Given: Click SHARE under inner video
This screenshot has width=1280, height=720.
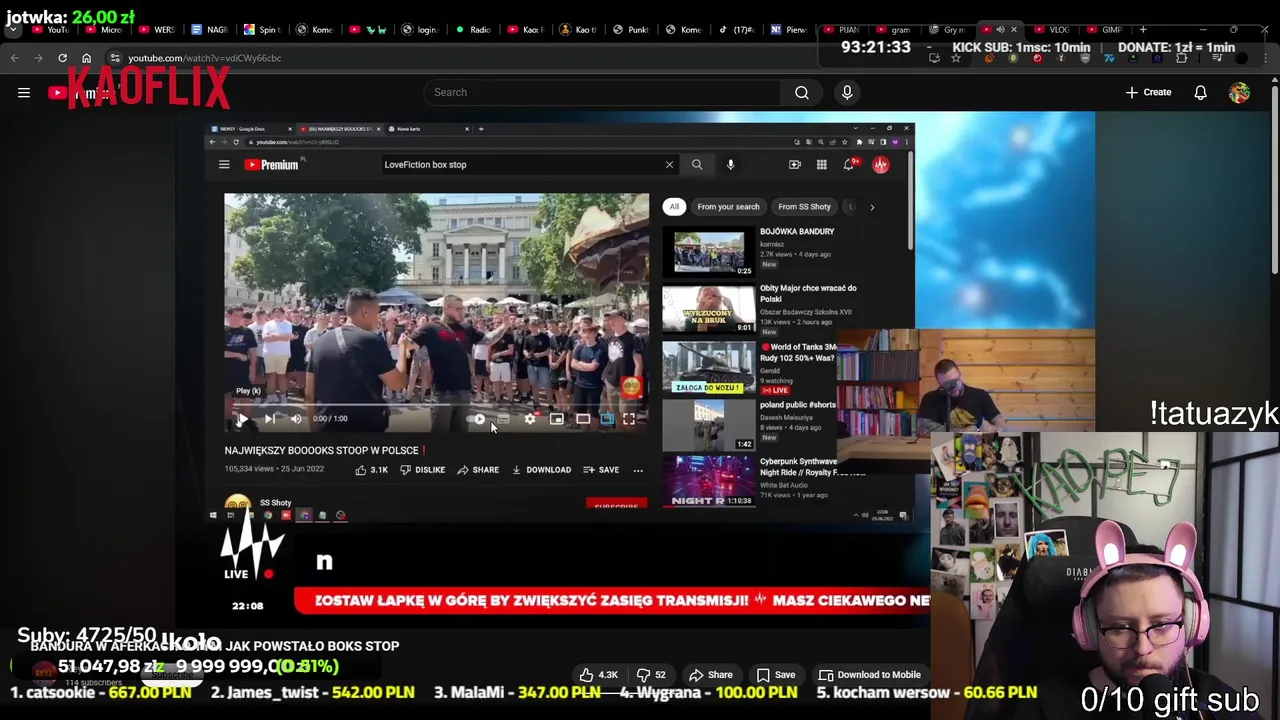Looking at the screenshot, I should 478,470.
